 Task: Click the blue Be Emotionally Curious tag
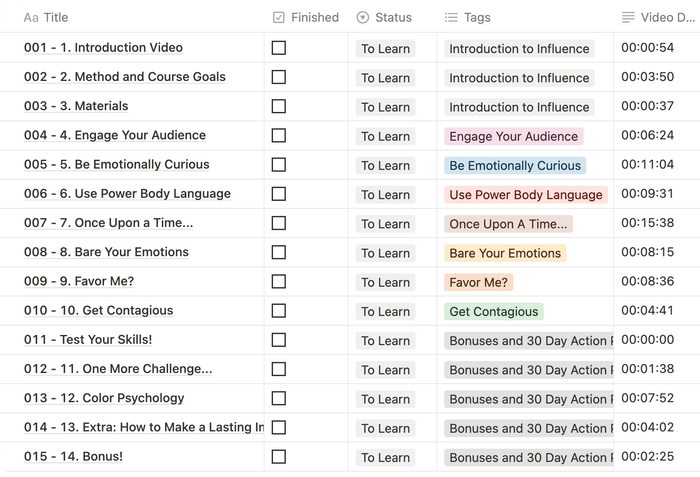click(515, 165)
